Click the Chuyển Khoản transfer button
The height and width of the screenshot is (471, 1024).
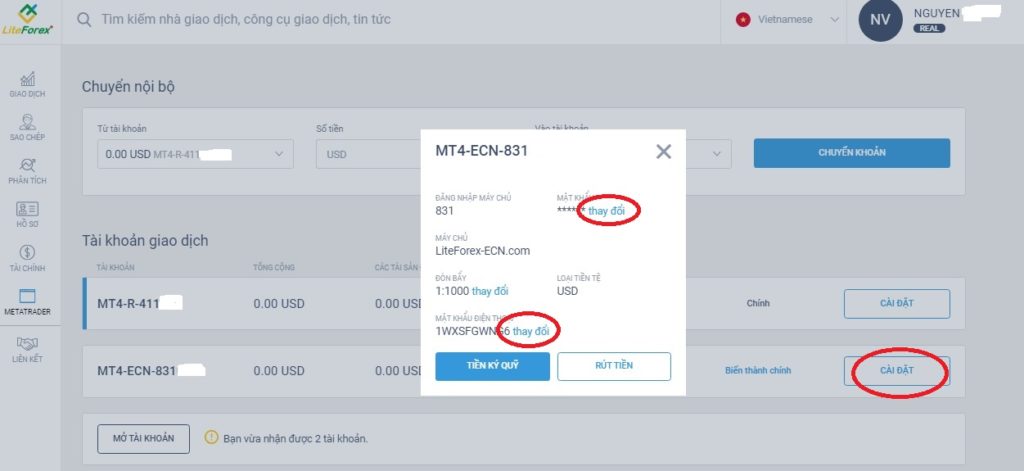tap(852, 153)
